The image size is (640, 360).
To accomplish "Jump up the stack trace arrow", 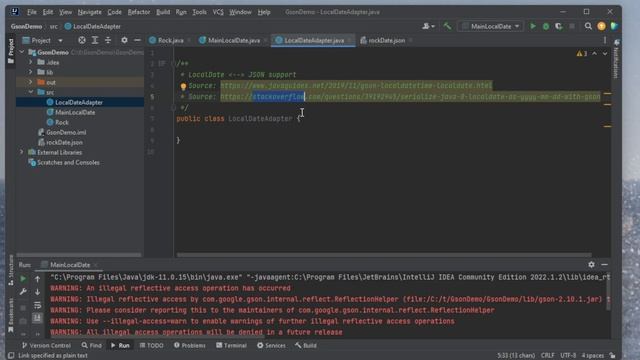I will click(x=37, y=279).
